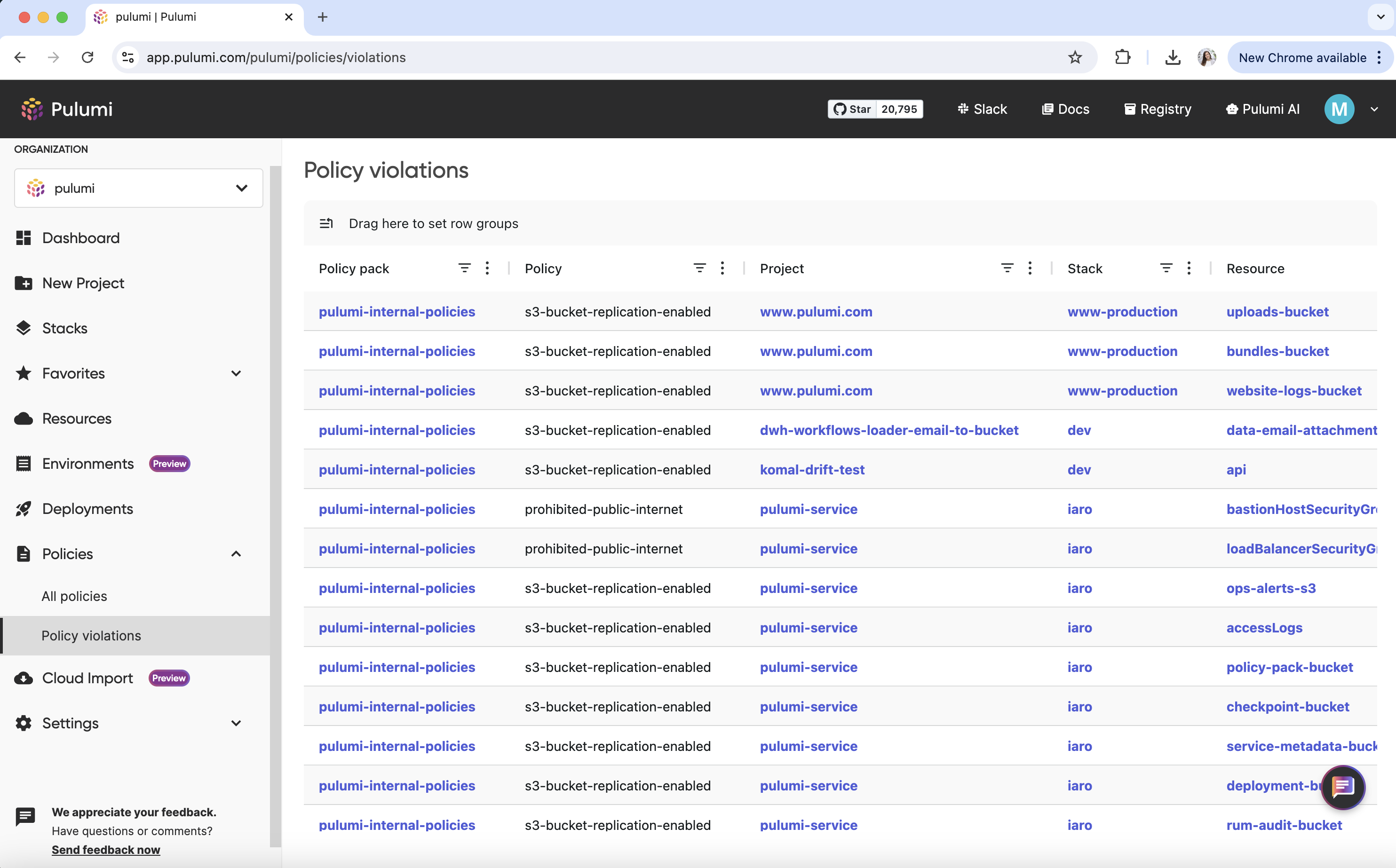Open the chat widget bubble
The image size is (1396, 868).
click(x=1343, y=787)
